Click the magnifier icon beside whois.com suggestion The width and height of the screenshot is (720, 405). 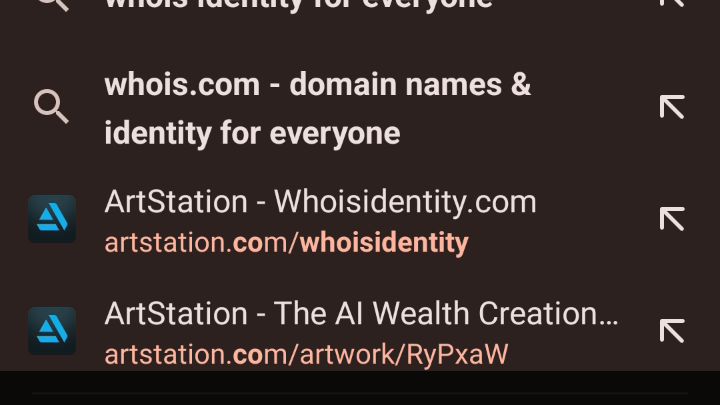click(51, 107)
